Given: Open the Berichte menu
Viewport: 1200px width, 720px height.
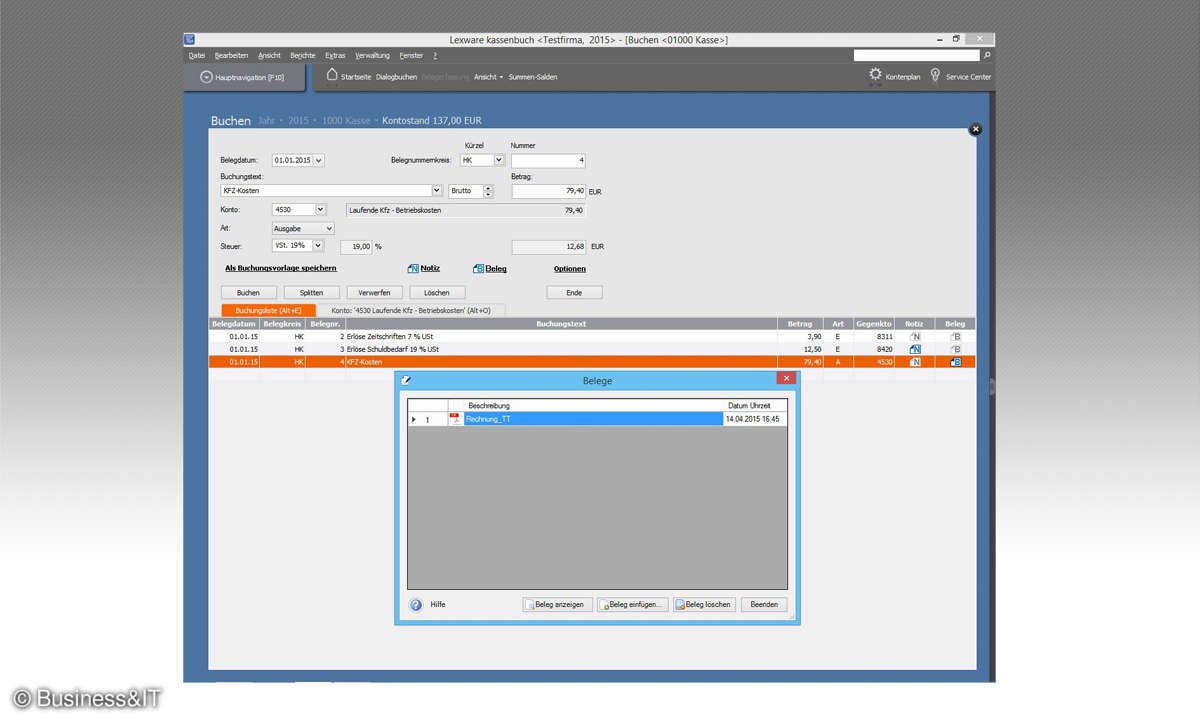Looking at the screenshot, I should coord(303,56).
